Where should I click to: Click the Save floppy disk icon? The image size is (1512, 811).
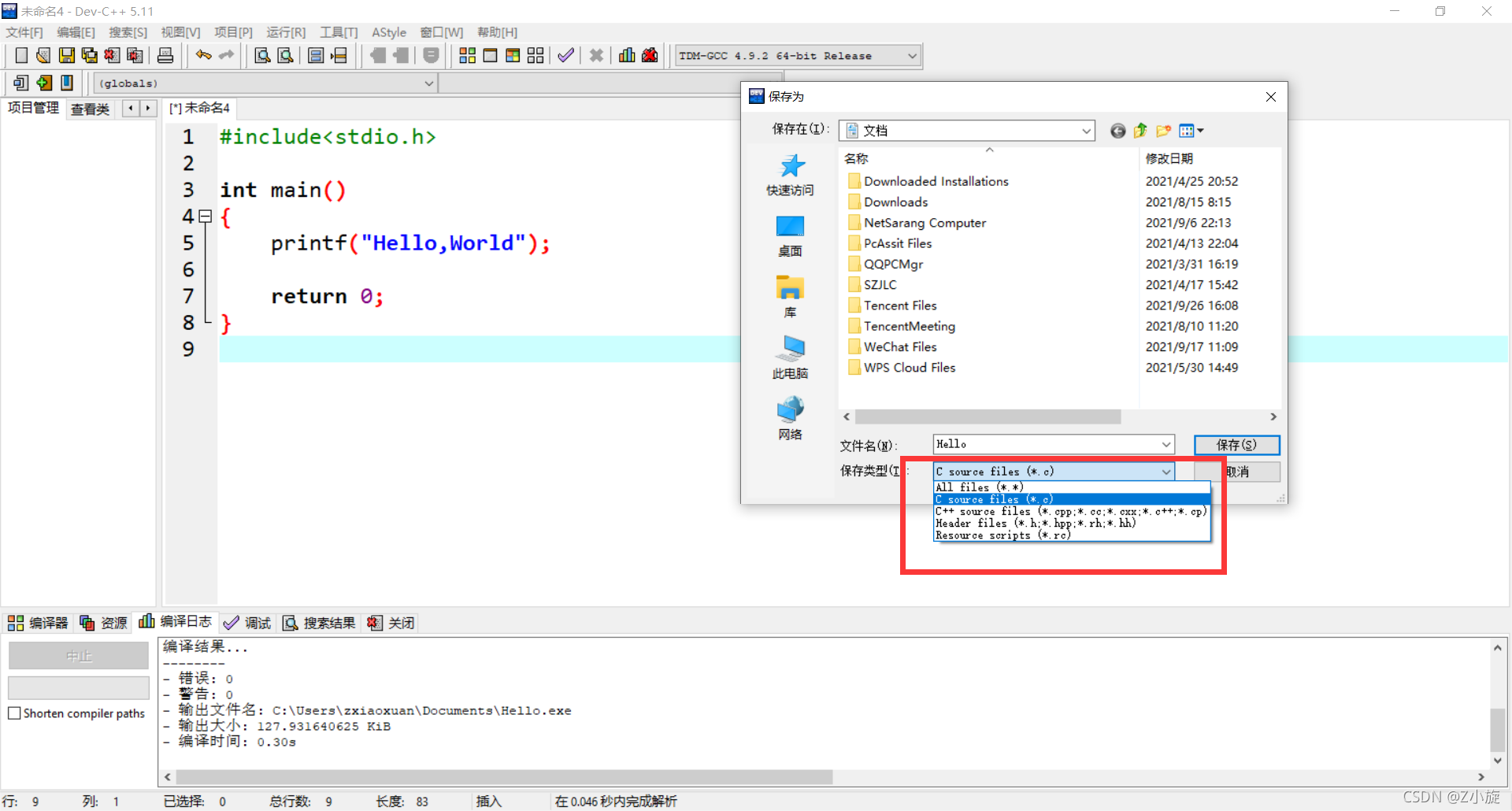pyautogui.click(x=67, y=55)
